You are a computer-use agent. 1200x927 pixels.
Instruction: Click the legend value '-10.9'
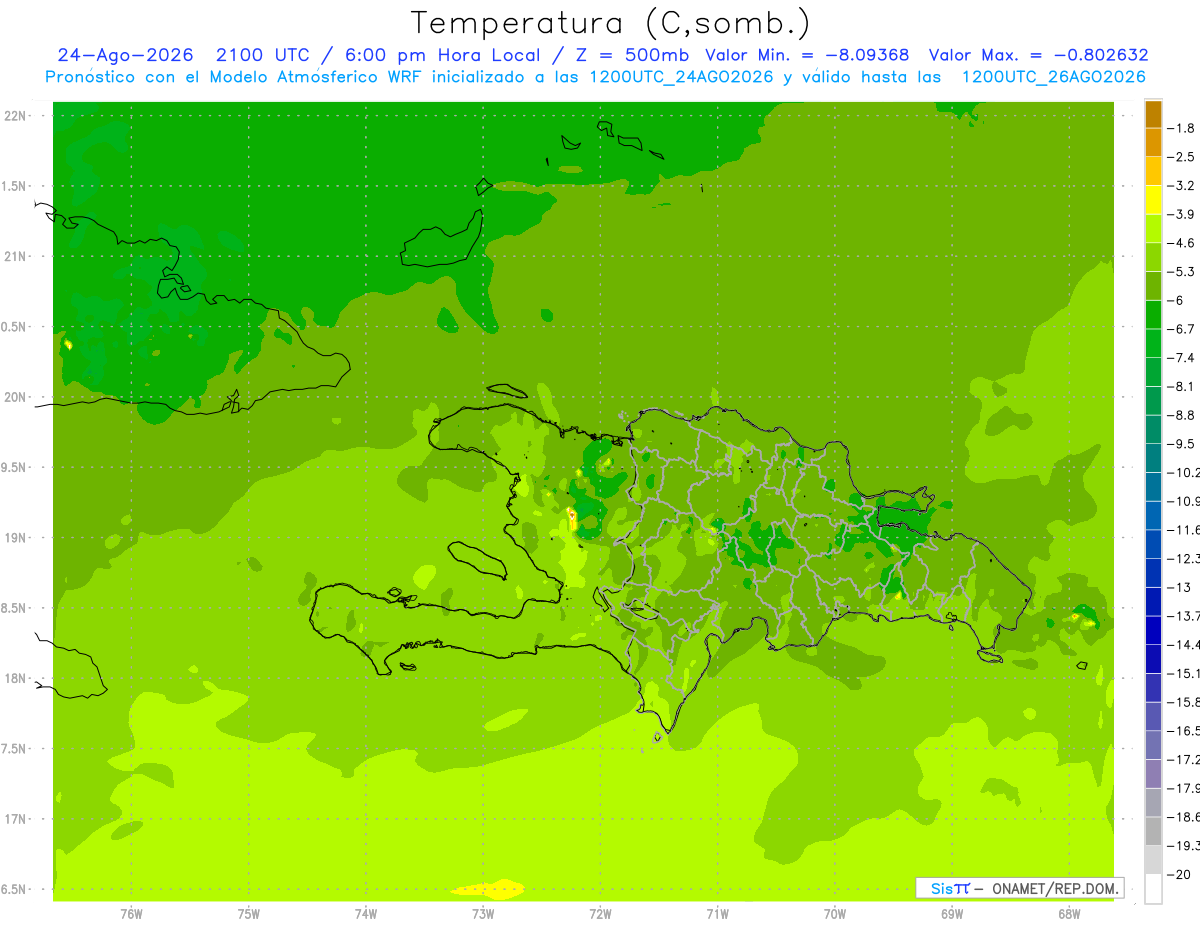(x=1183, y=501)
